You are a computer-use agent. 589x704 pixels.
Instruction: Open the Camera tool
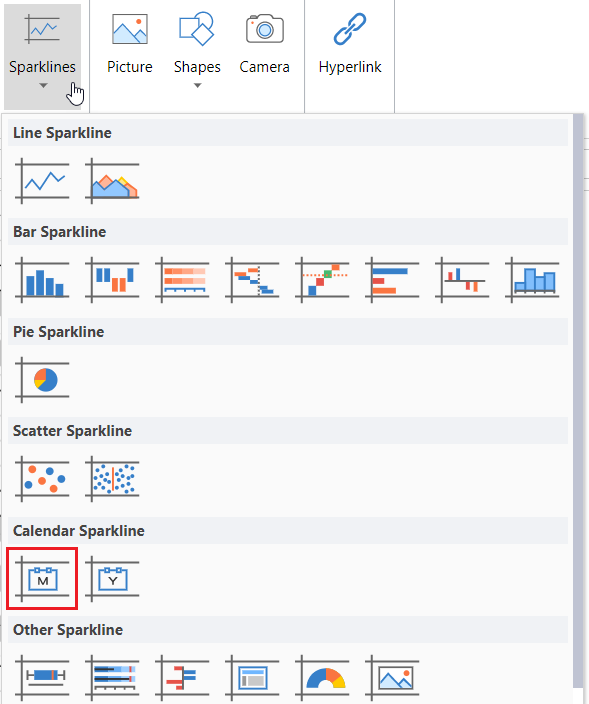pos(264,44)
